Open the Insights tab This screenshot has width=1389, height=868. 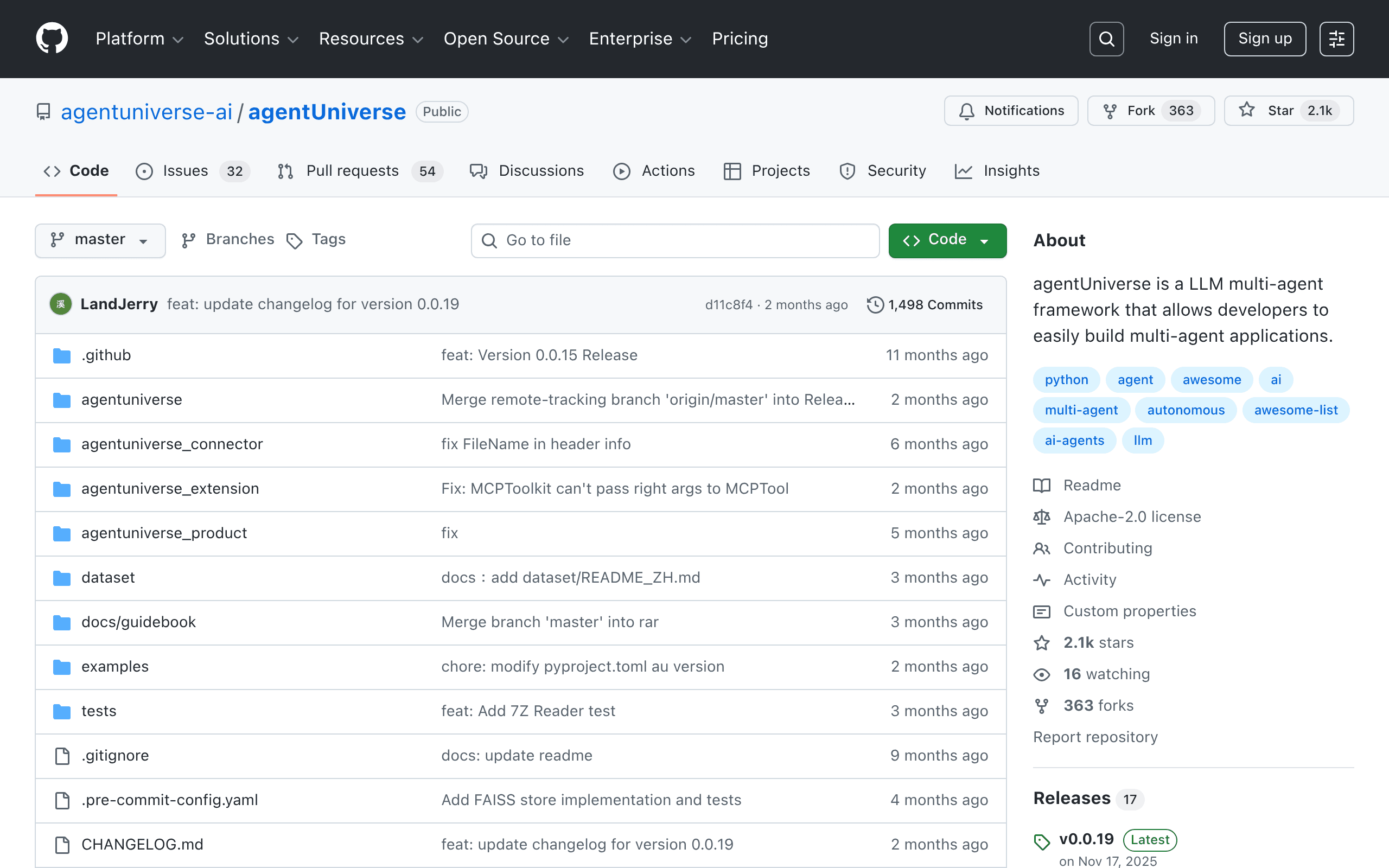pyautogui.click(x=998, y=171)
